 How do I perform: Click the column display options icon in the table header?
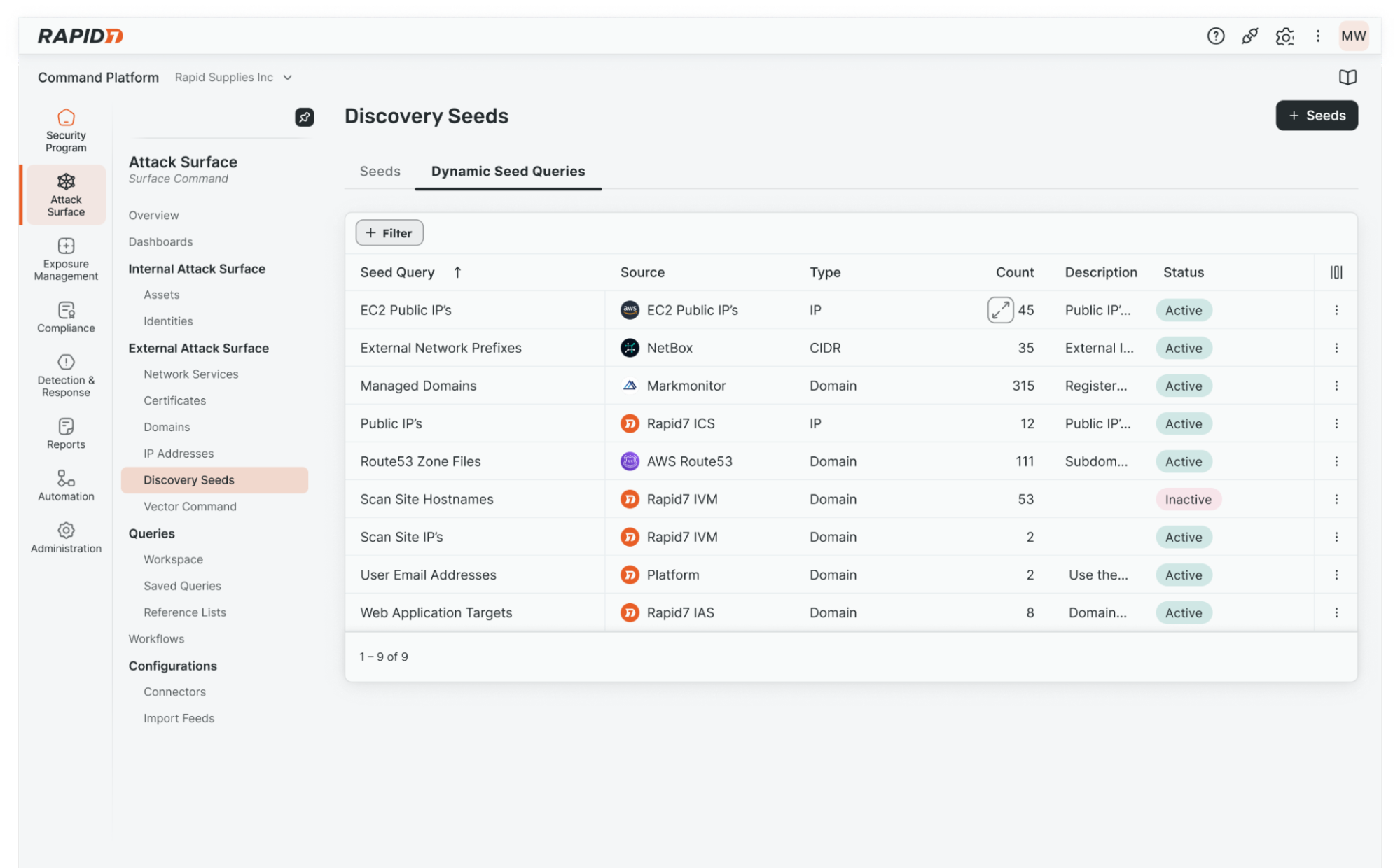click(x=1335, y=272)
